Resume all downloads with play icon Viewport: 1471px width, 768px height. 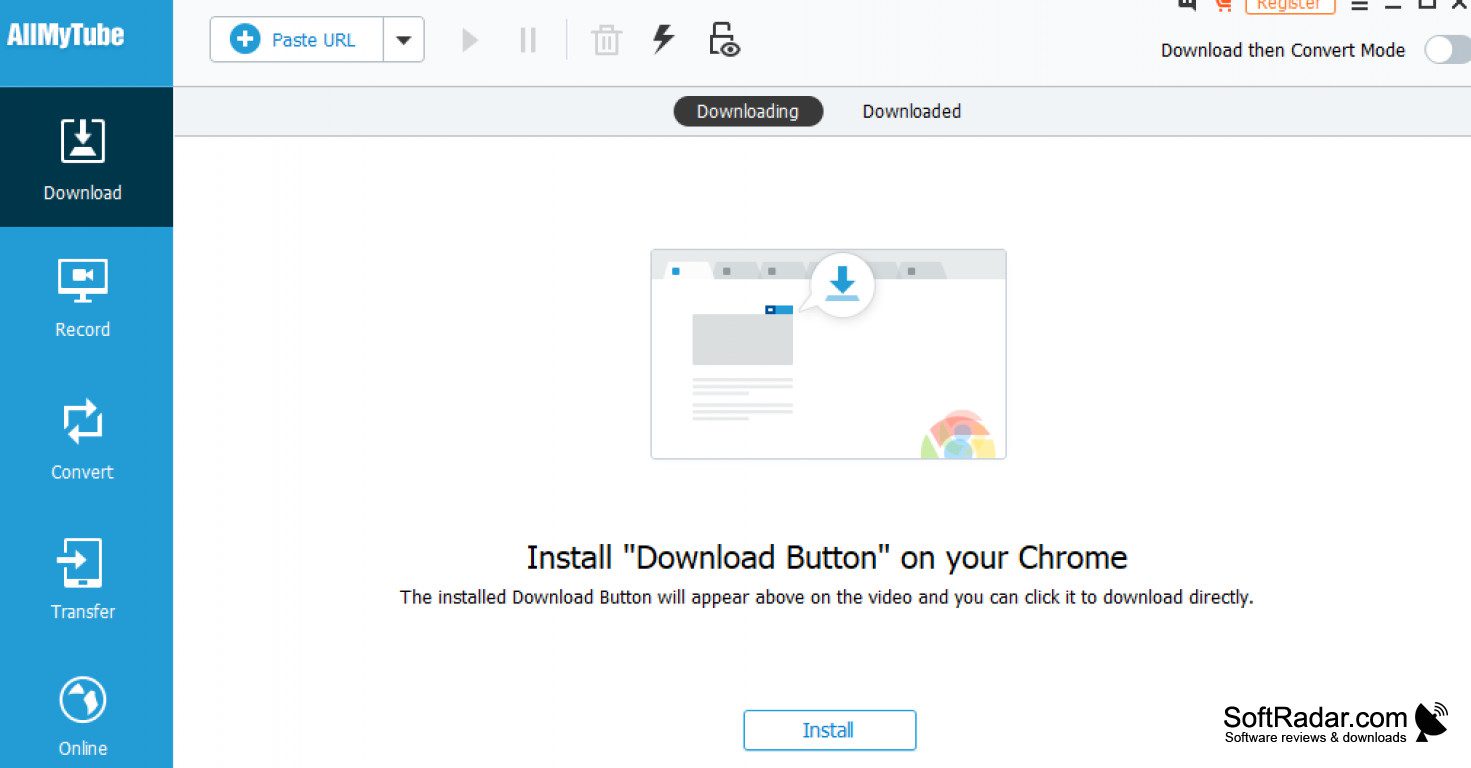(x=469, y=40)
